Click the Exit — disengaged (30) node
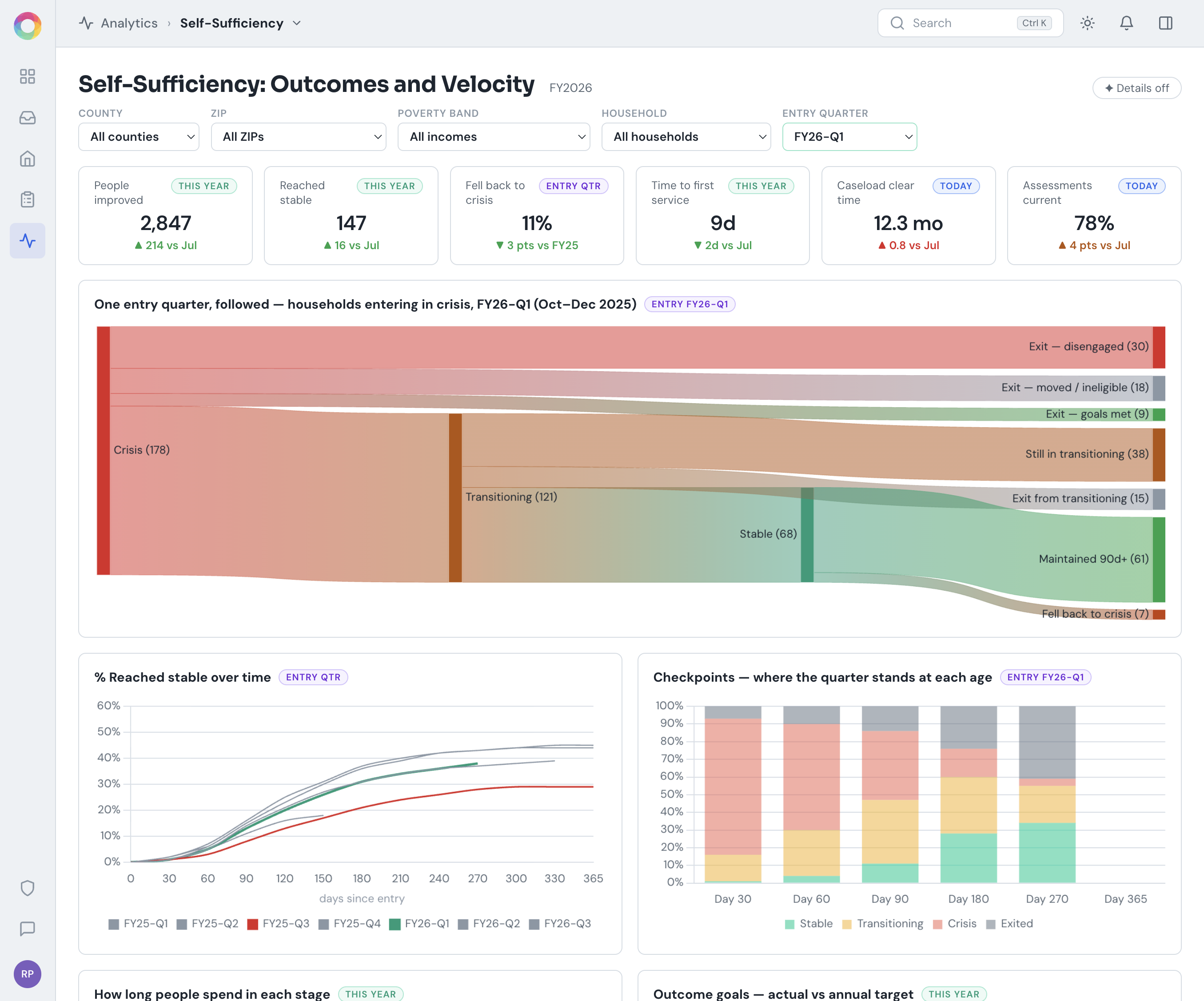Image resolution: width=1204 pixels, height=1001 pixels. click(x=1159, y=347)
